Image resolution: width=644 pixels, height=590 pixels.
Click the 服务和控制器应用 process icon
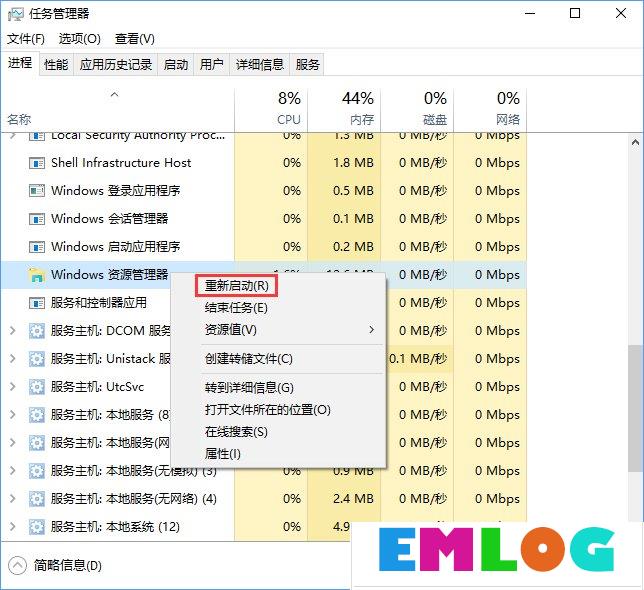click(37, 303)
